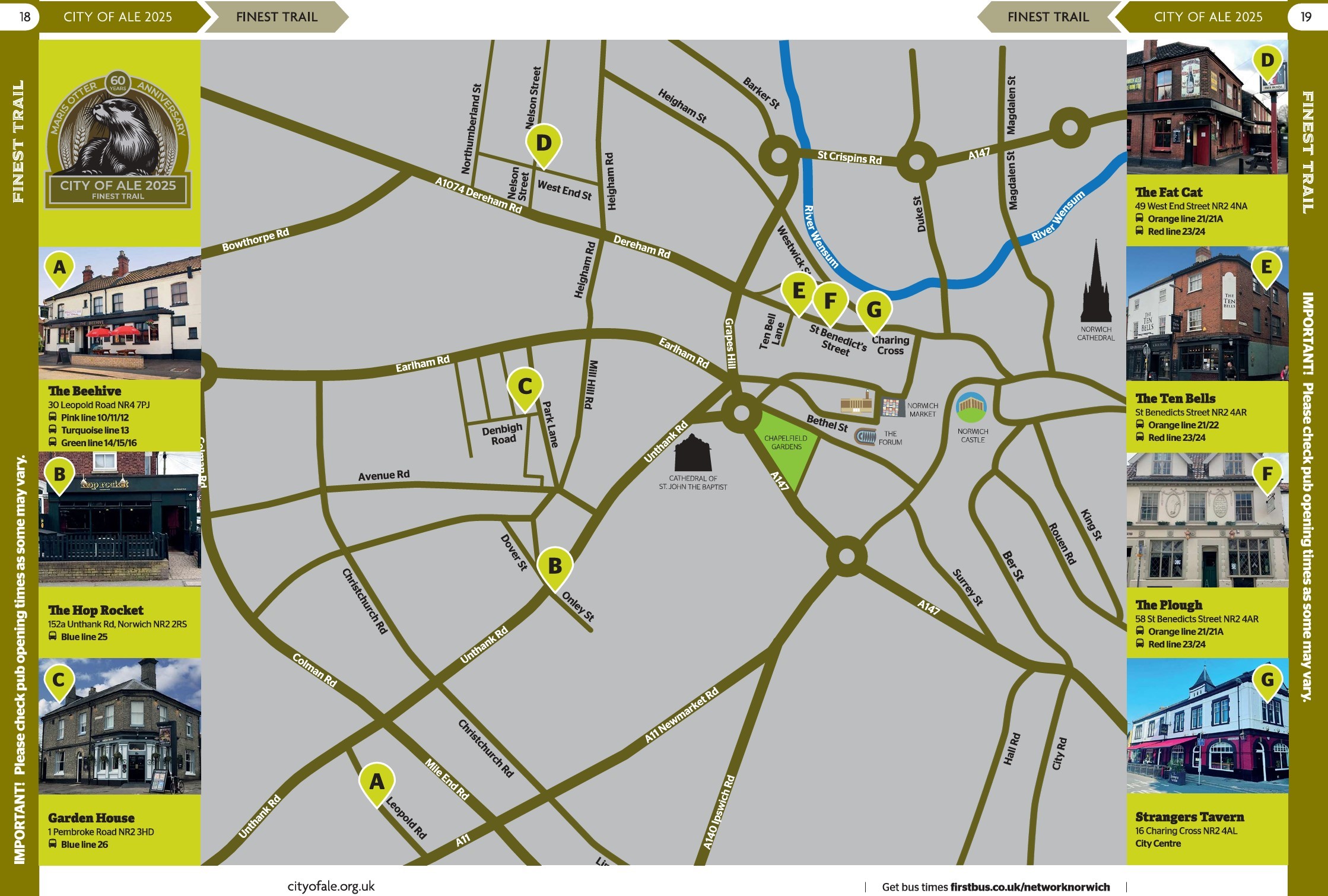Click the Norwich Market icon
The width and height of the screenshot is (1328, 896).
(892, 408)
